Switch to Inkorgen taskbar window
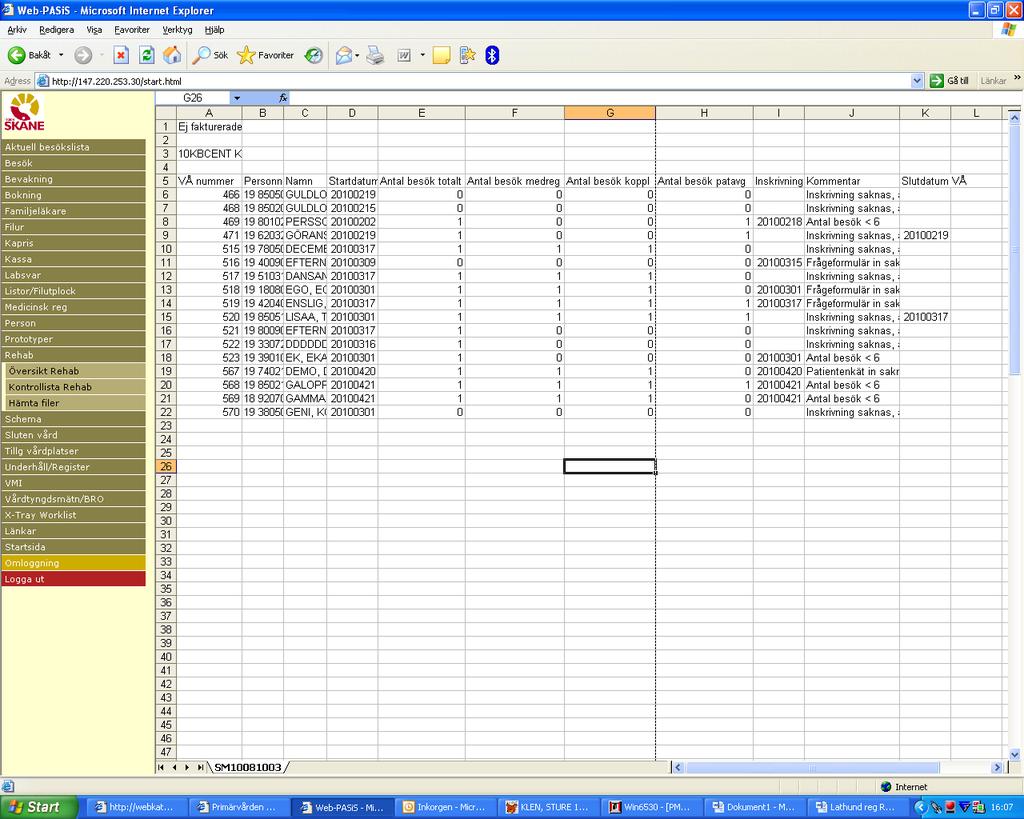Viewport: 1024px width, 819px height. (445, 807)
